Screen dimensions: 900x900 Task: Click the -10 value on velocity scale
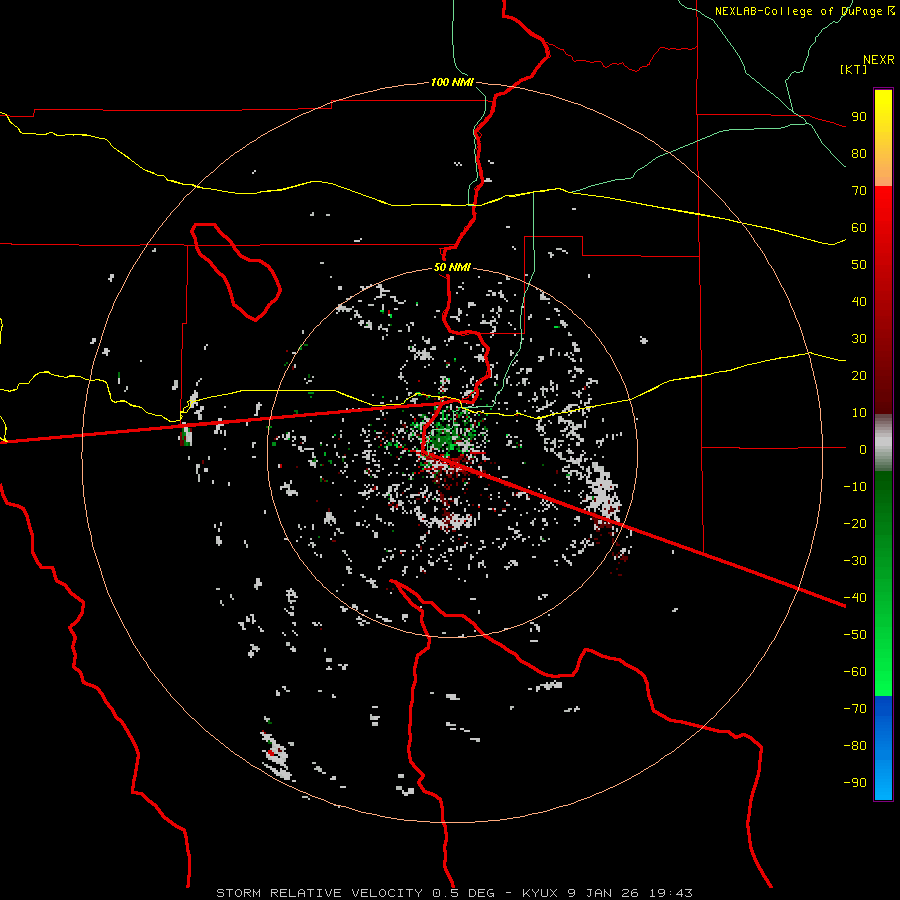pyautogui.click(x=855, y=487)
